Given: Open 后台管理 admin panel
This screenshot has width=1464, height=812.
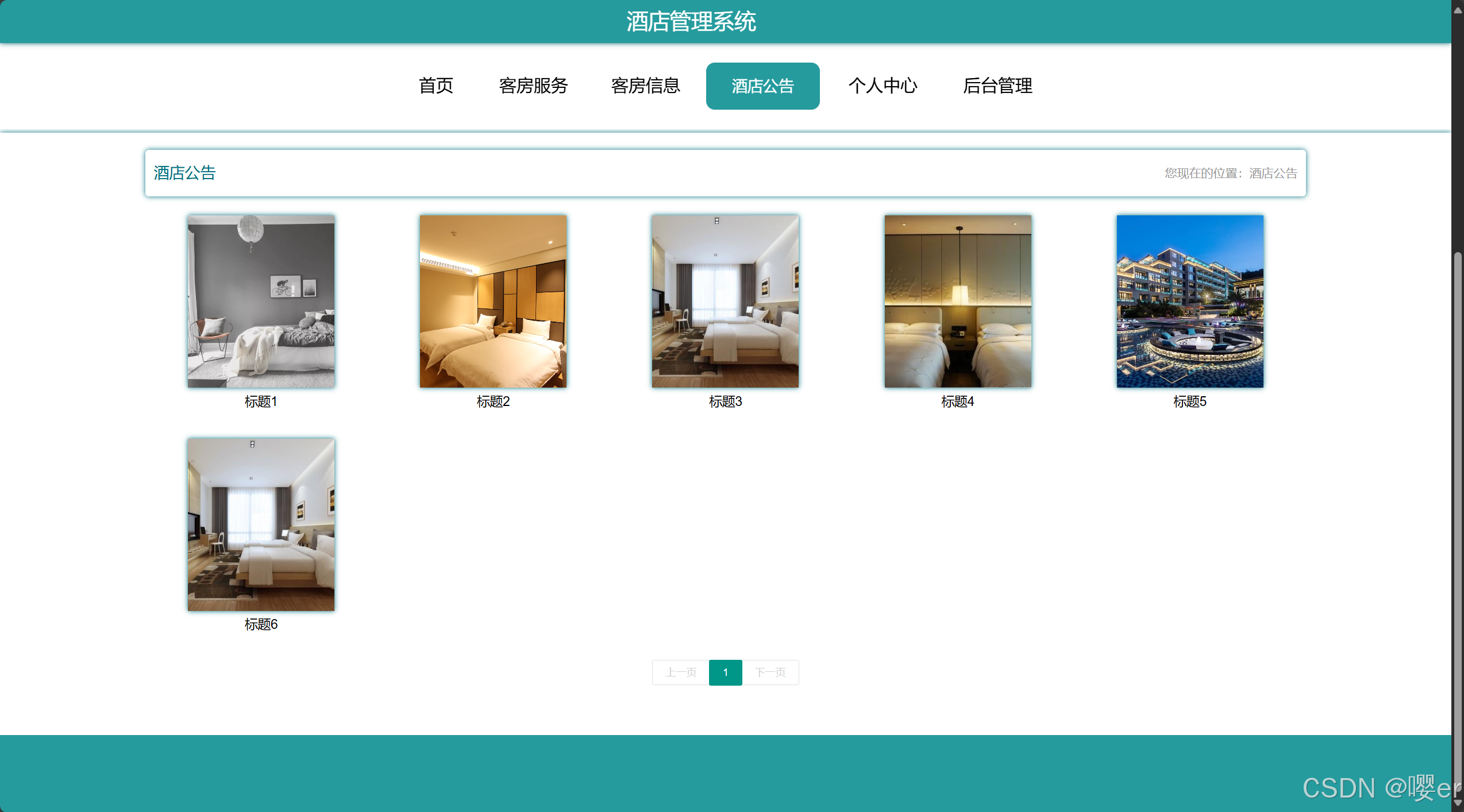Looking at the screenshot, I should 997,86.
